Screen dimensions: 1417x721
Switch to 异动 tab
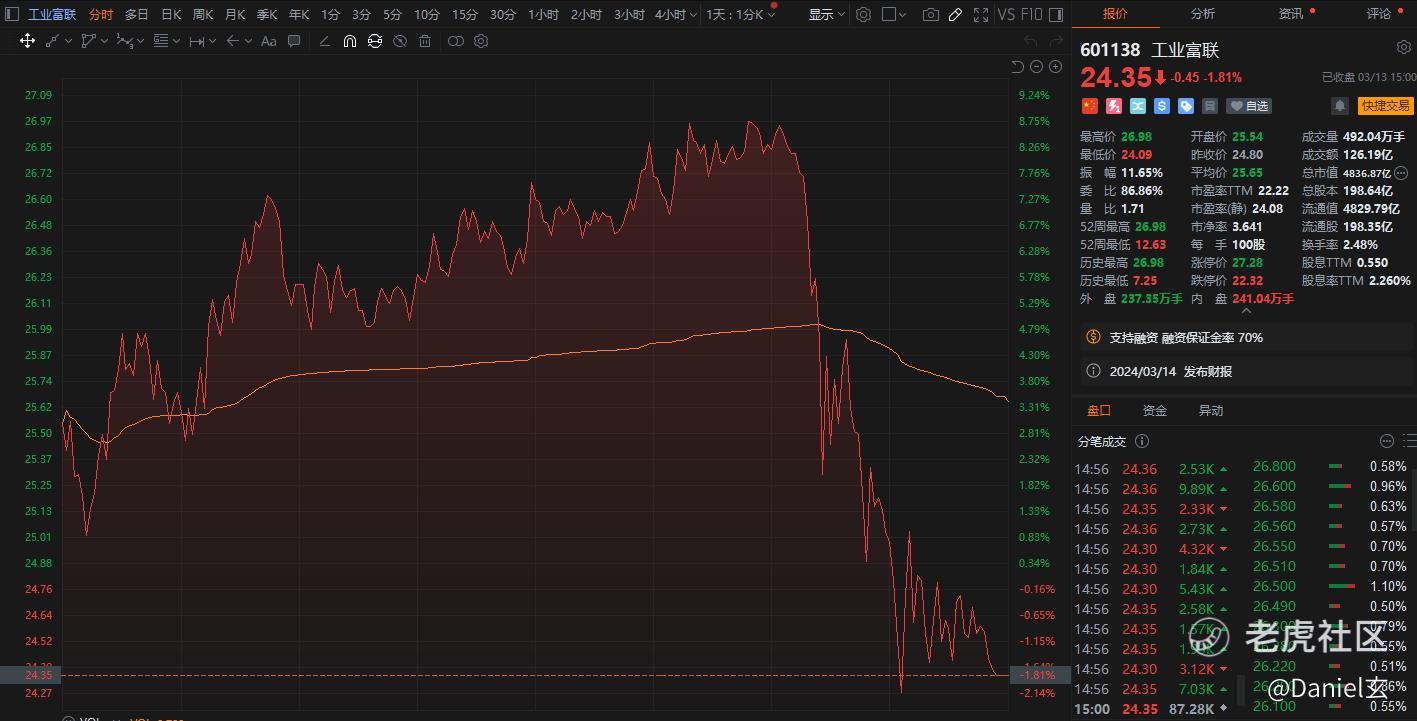1211,411
